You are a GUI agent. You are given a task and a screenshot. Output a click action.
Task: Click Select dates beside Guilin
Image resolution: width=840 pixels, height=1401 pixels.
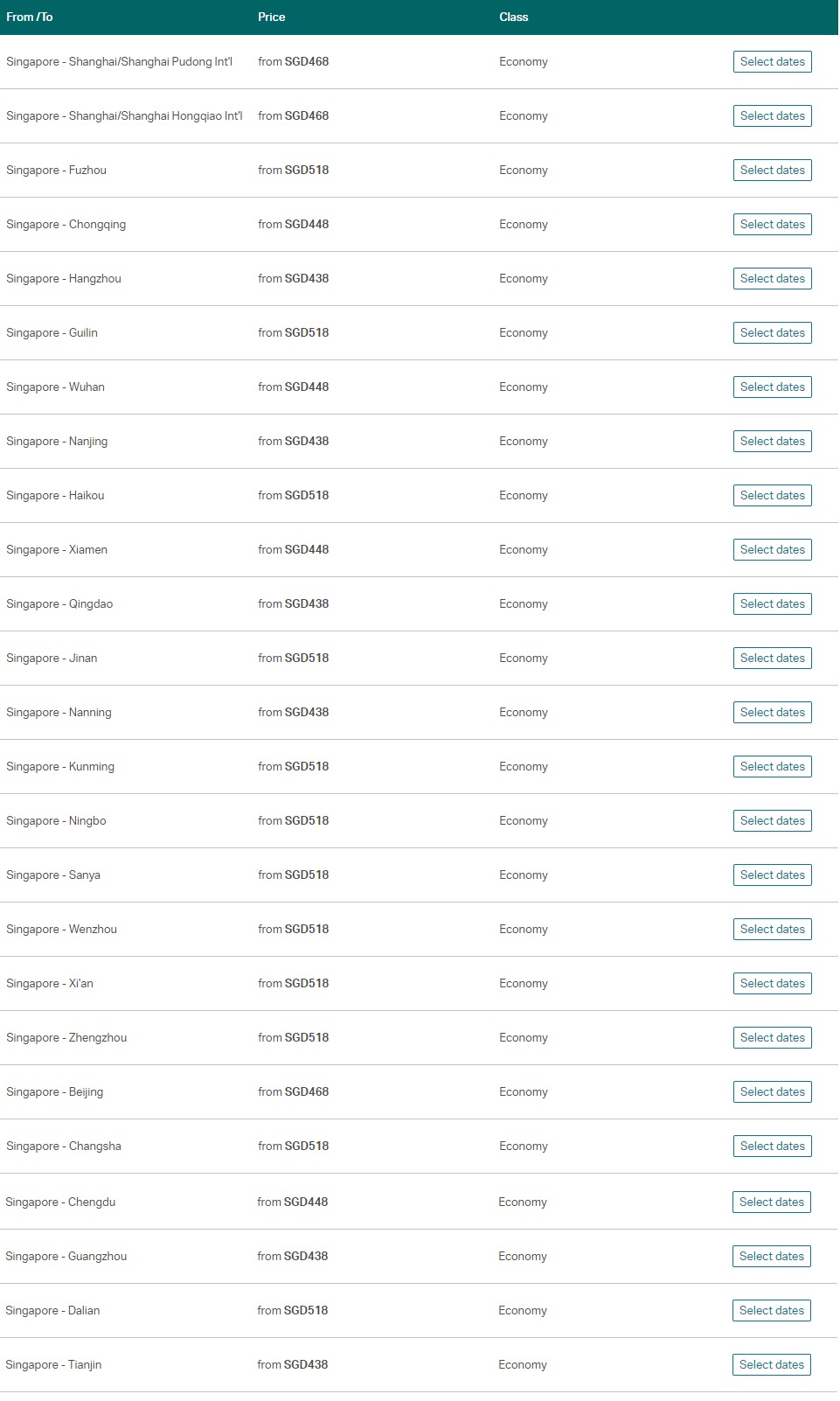pos(772,333)
